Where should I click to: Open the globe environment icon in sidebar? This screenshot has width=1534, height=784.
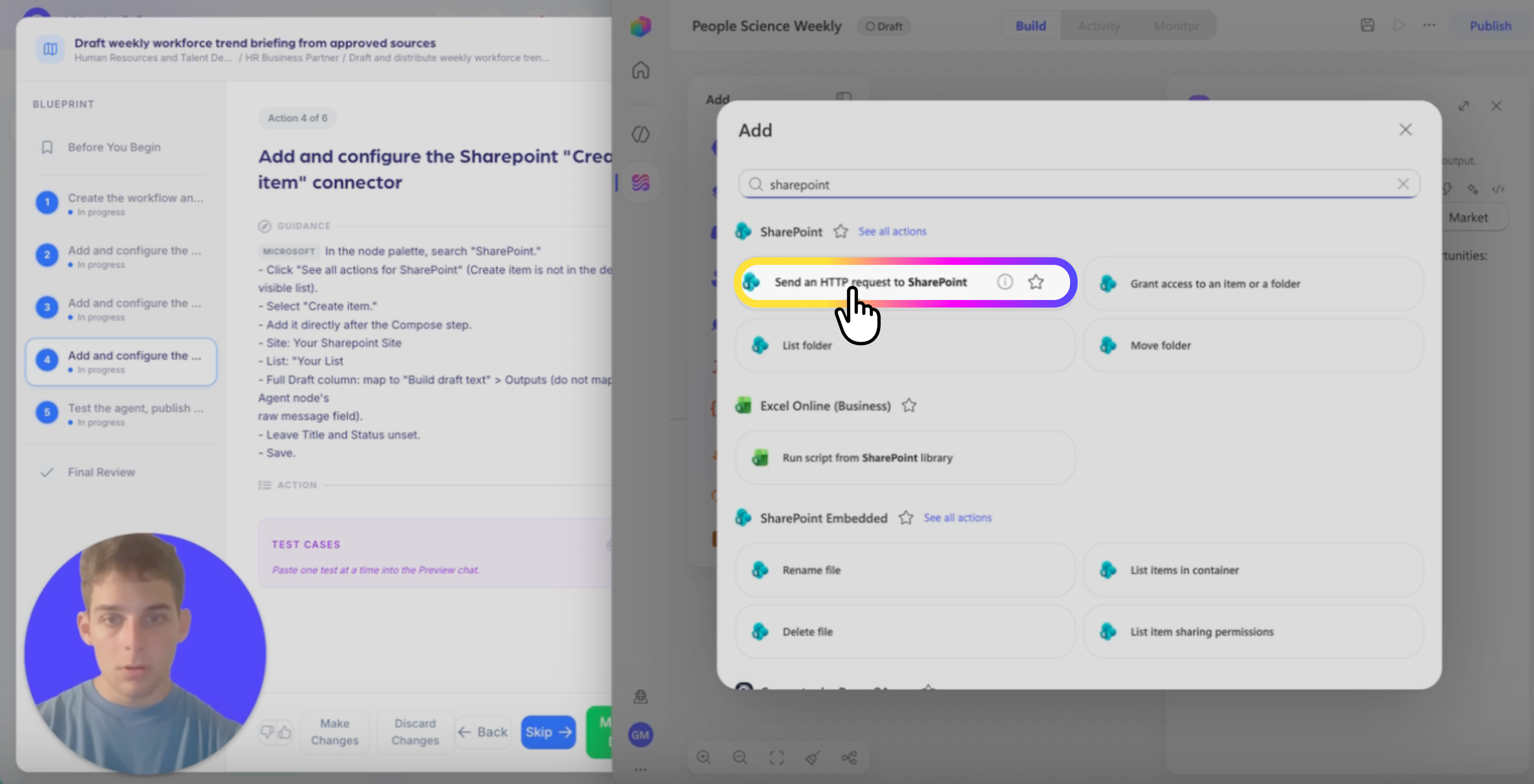click(640, 697)
